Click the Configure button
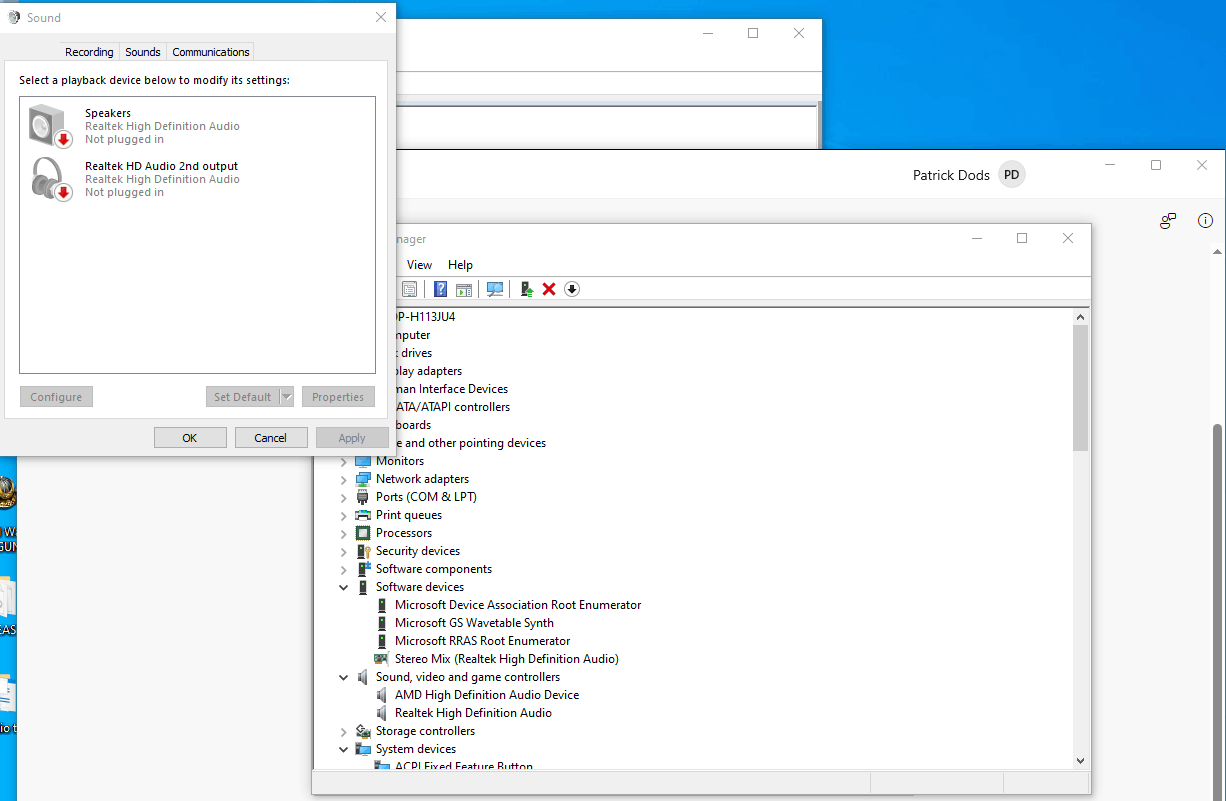Image resolution: width=1226 pixels, height=801 pixels. pyautogui.click(x=56, y=397)
